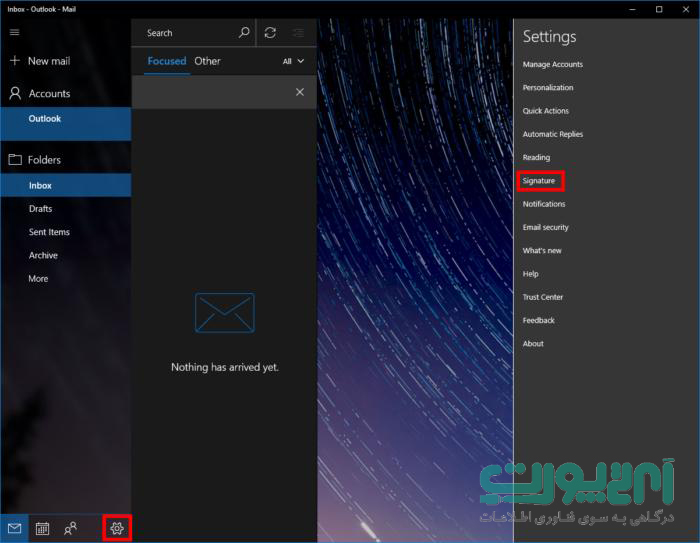Open What's new
The image size is (700, 543).
[542, 251]
